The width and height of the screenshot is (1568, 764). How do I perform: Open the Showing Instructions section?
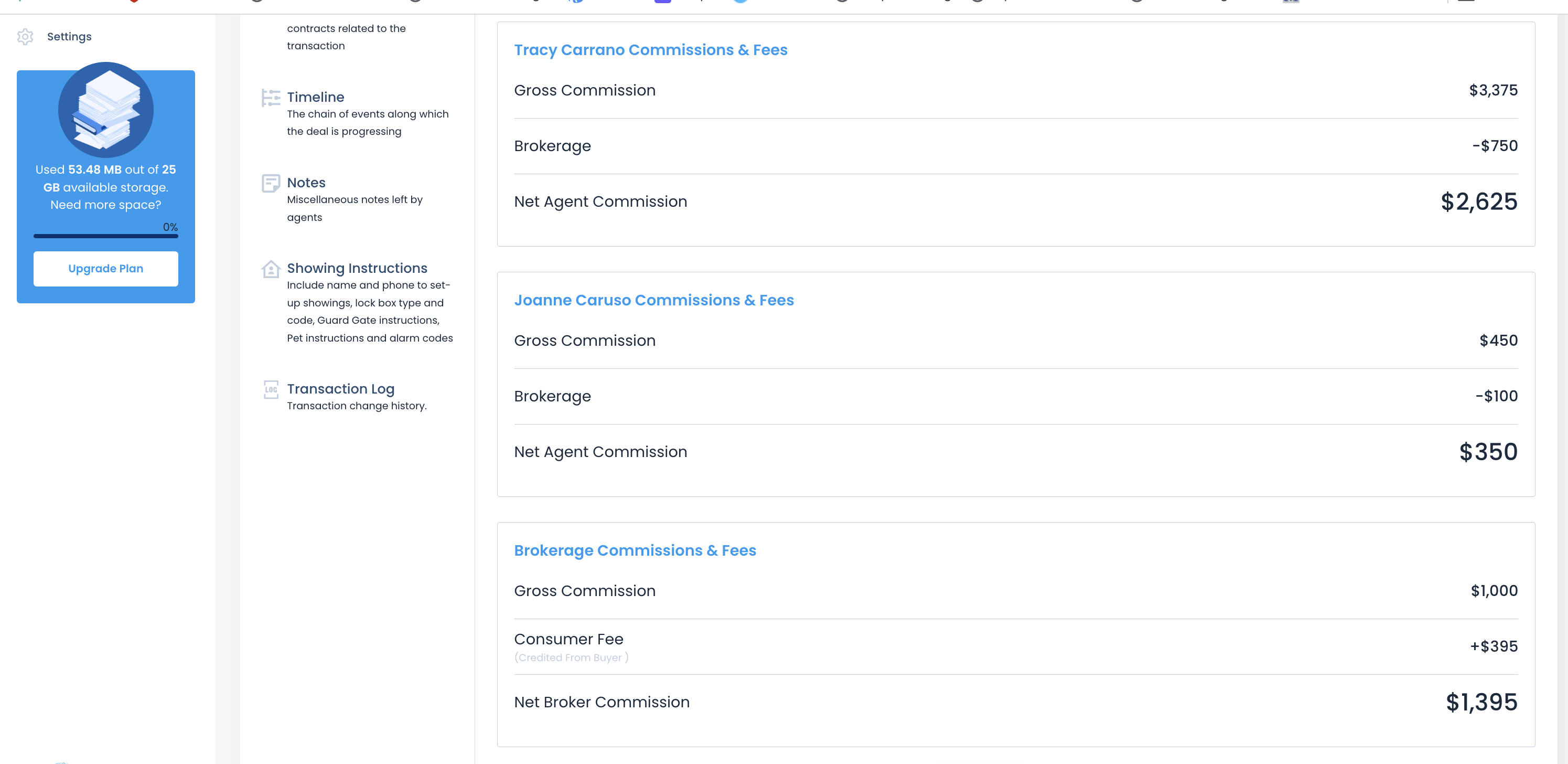[357, 268]
